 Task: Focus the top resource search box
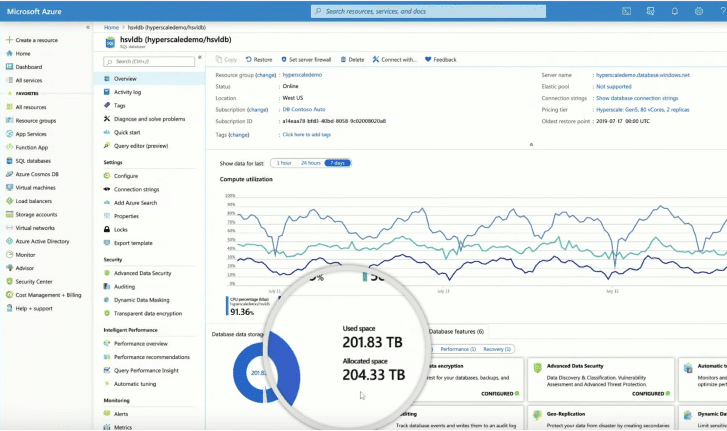coord(428,12)
